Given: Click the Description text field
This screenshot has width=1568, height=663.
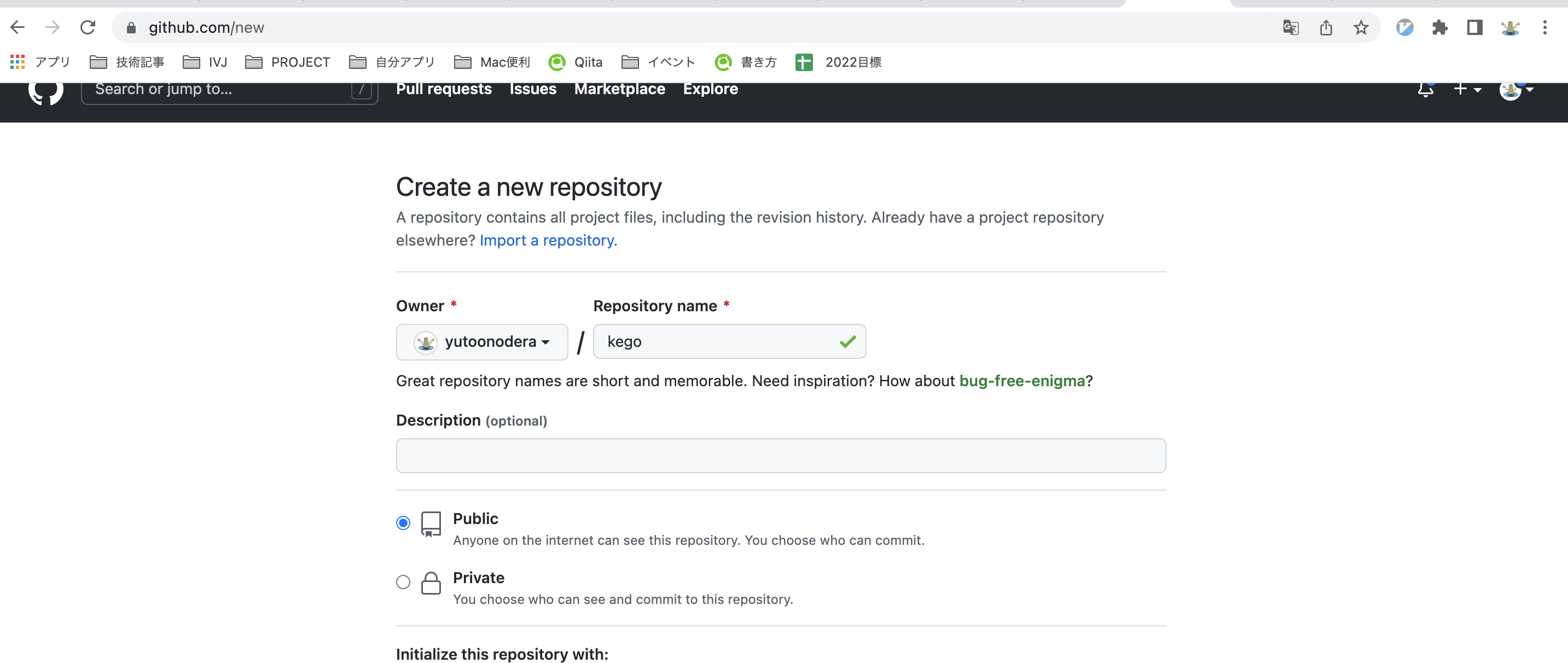Looking at the screenshot, I should 780,455.
